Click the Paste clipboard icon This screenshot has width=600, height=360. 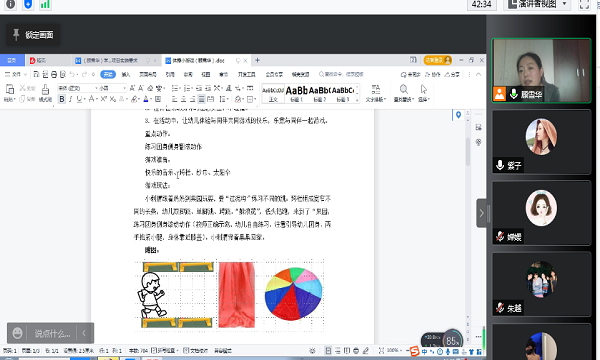10,90
